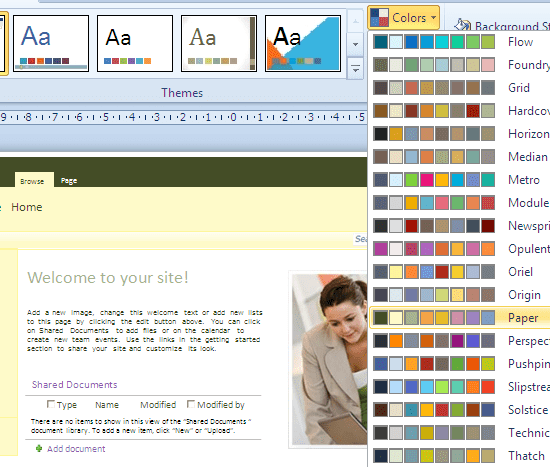550x467 pixels.
Task: Apply the theme thumbnail with blue Aa
Action: tap(51, 44)
